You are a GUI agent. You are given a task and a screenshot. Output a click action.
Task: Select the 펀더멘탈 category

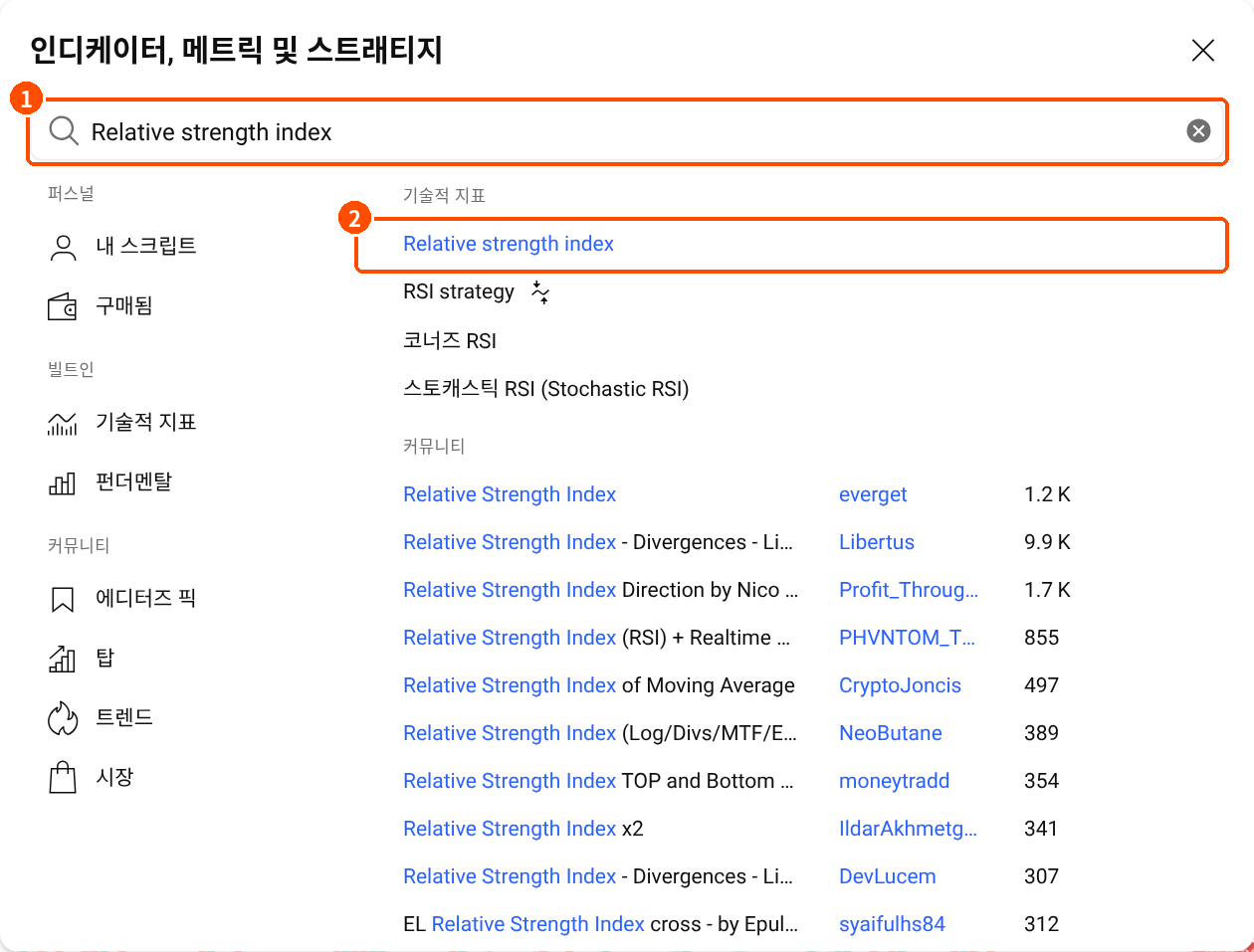(134, 481)
